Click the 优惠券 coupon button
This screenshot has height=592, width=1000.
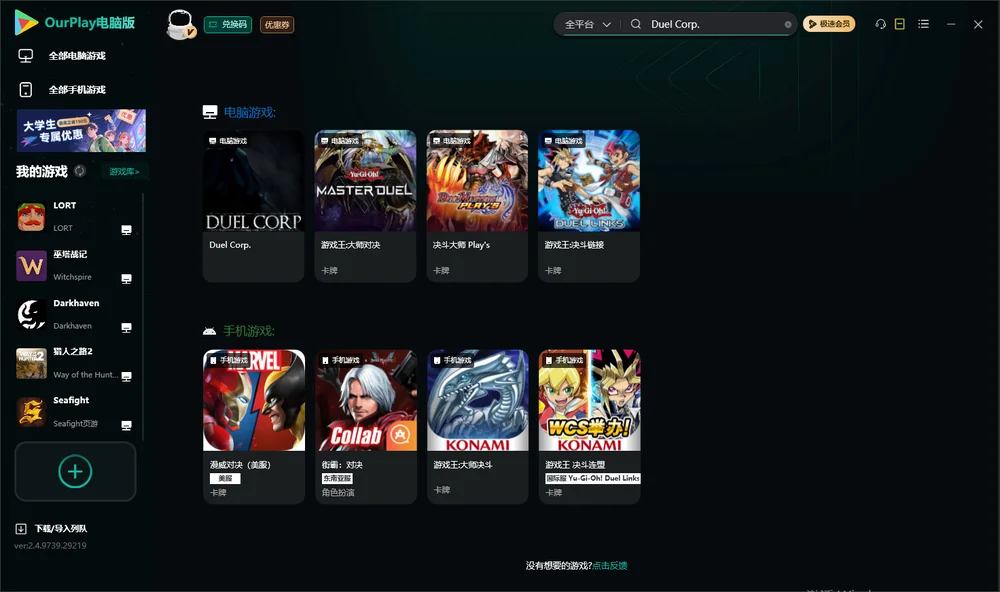pos(277,25)
